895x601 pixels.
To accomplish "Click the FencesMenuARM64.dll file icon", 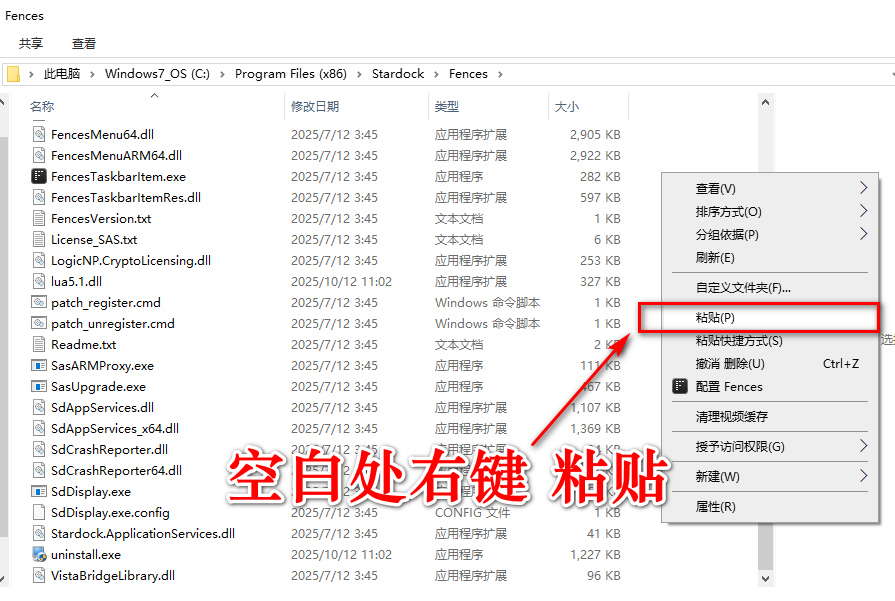I will [38, 156].
